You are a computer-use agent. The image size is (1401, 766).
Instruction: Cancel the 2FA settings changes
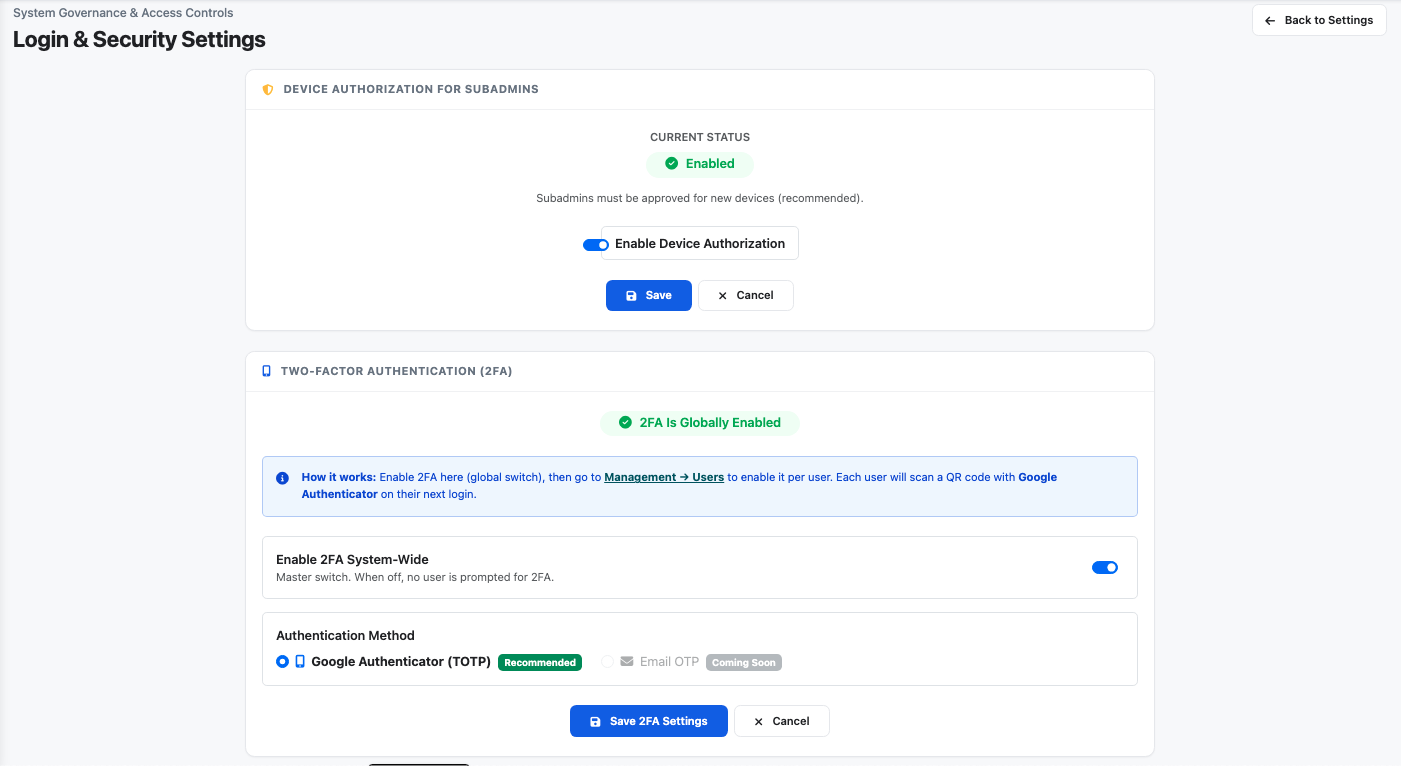click(782, 721)
